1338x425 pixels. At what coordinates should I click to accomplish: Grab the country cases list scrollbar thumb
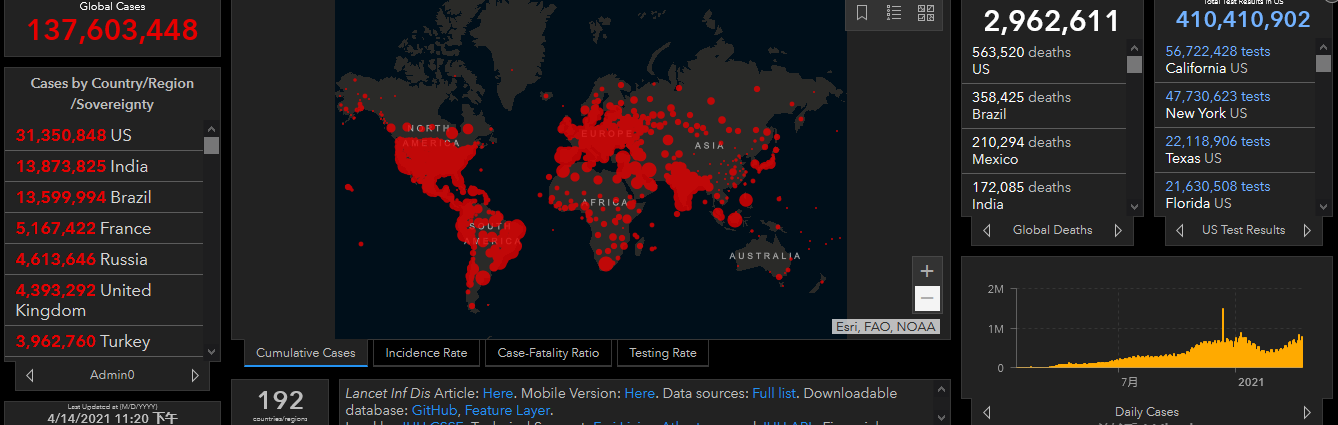tap(211, 146)
